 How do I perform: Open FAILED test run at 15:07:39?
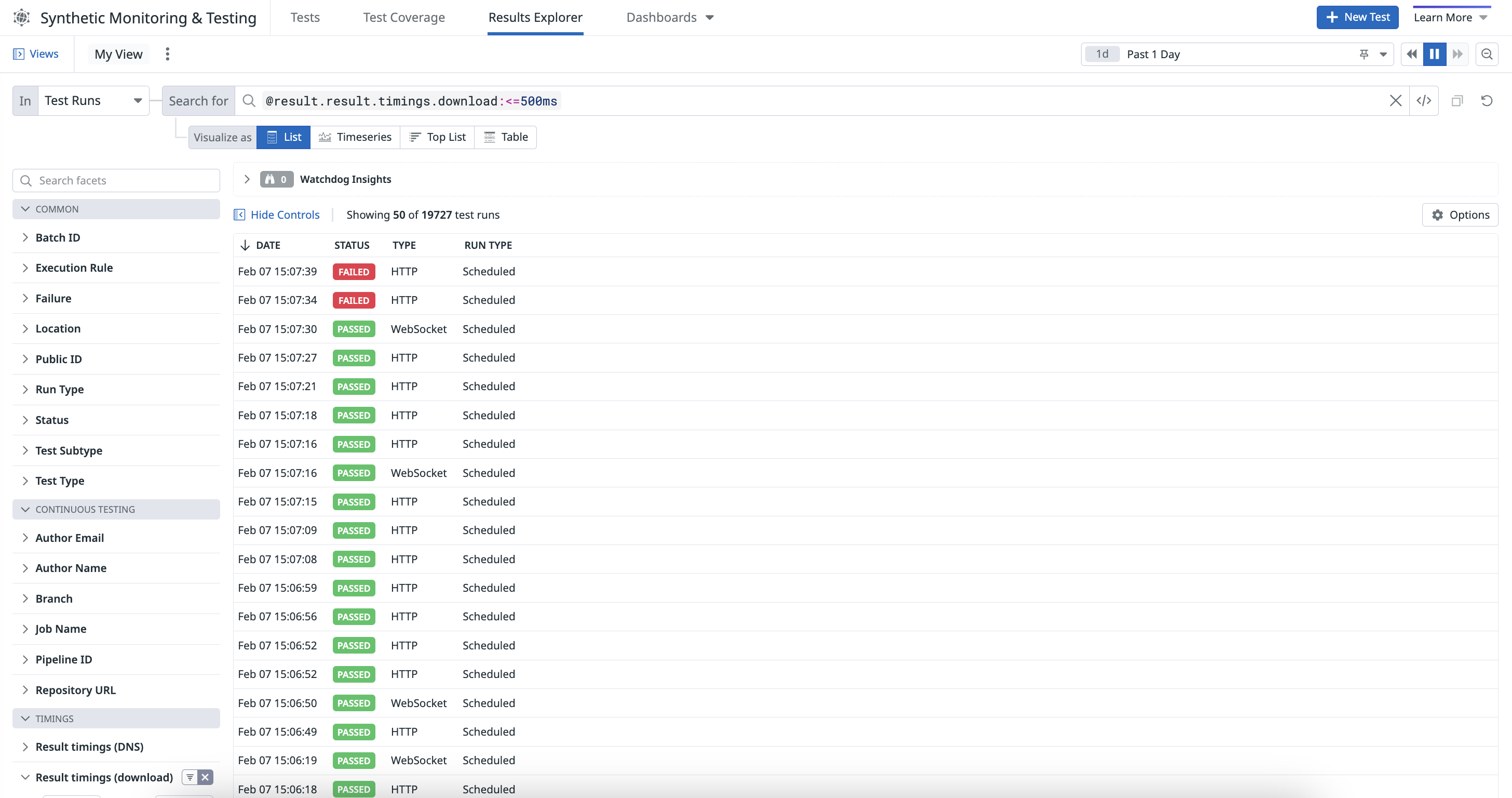[x=866, y=272]
